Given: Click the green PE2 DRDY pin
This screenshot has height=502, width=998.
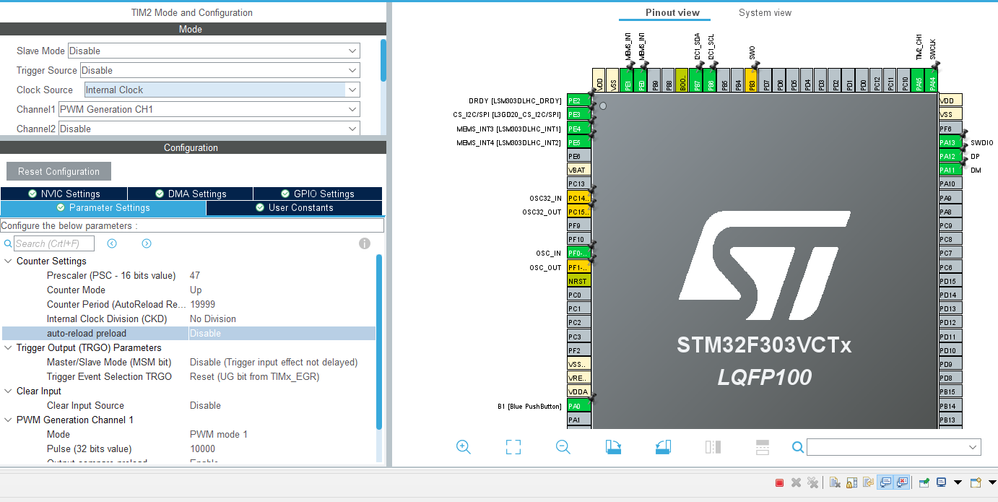Looking at the screenshot, I should [x=579, y=101].
